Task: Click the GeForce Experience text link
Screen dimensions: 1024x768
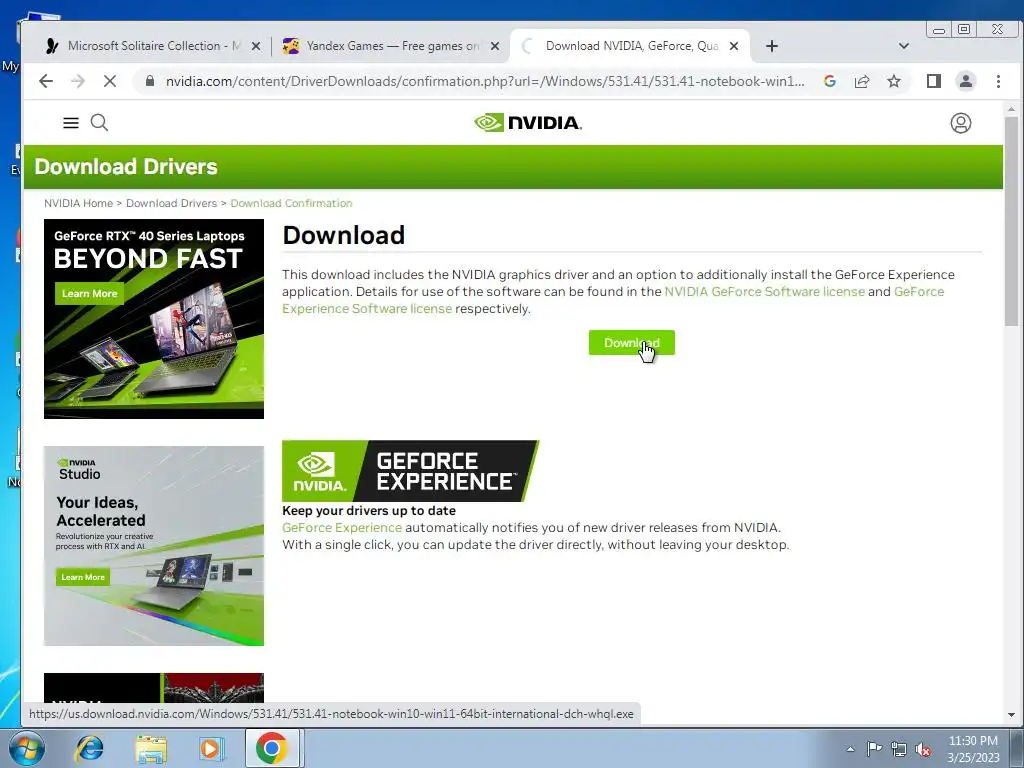Action: [342, 527]
